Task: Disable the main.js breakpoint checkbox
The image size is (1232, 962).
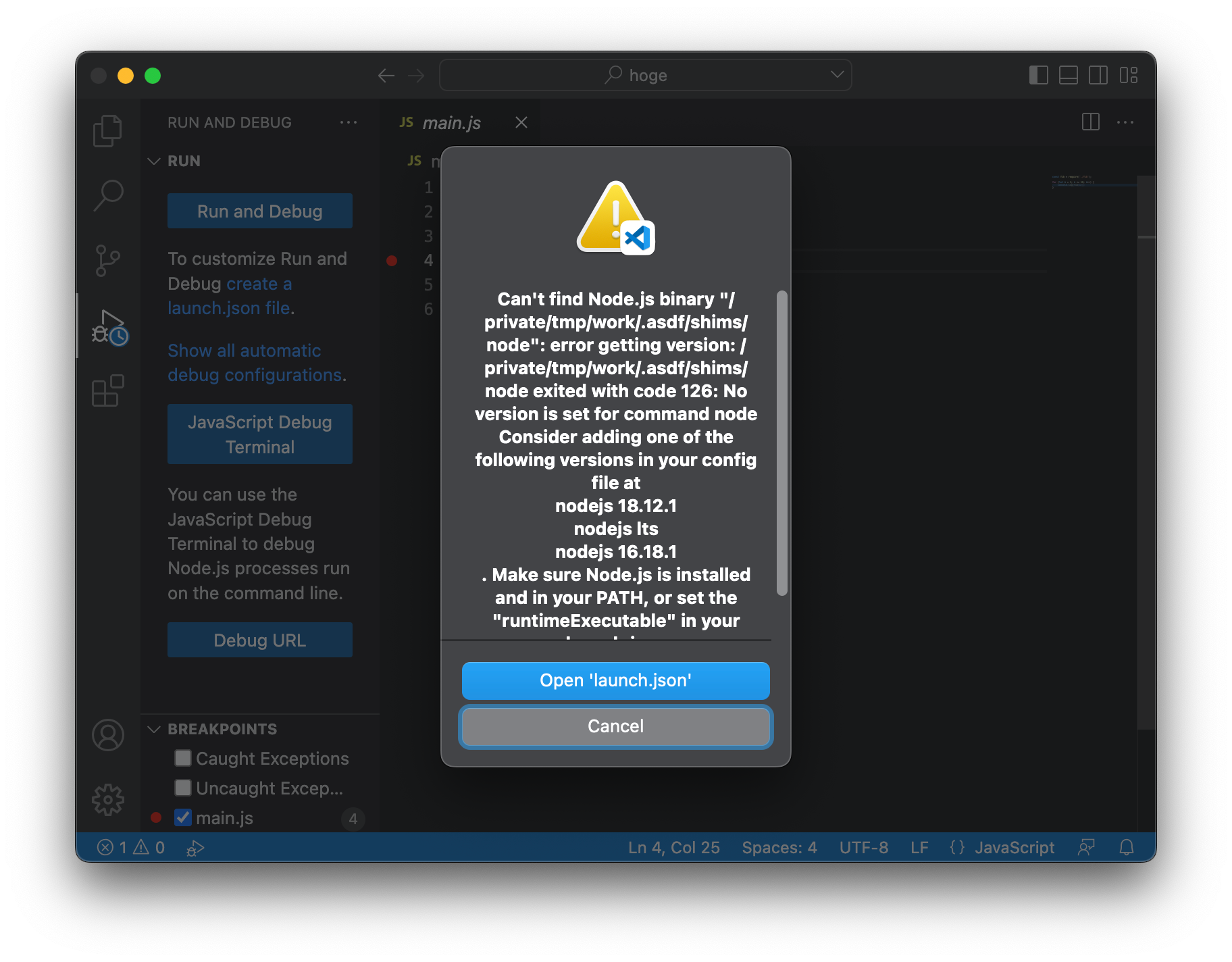Action: click(x=183, y=817)
